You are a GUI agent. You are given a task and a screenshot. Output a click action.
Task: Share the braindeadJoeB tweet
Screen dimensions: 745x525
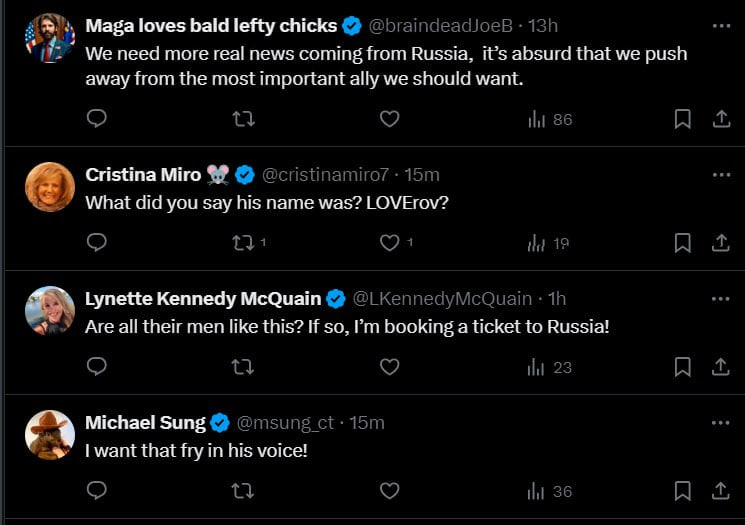[x=720, y=119]
